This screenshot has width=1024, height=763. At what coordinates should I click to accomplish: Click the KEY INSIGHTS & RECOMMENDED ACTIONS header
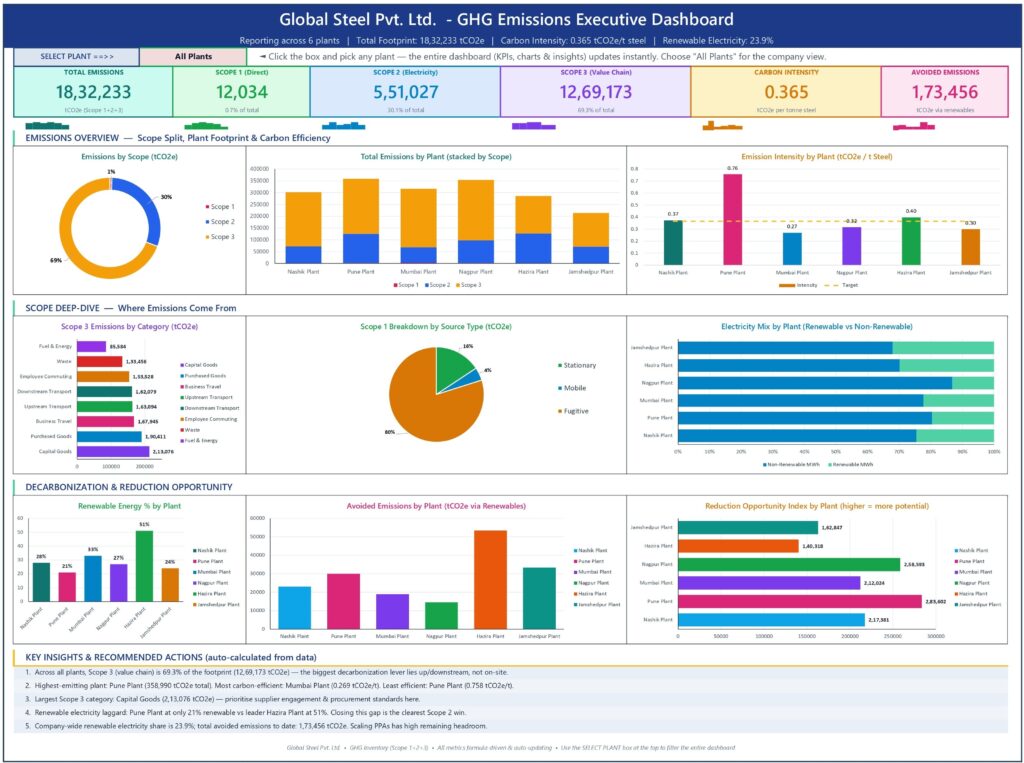coord(171,657)
